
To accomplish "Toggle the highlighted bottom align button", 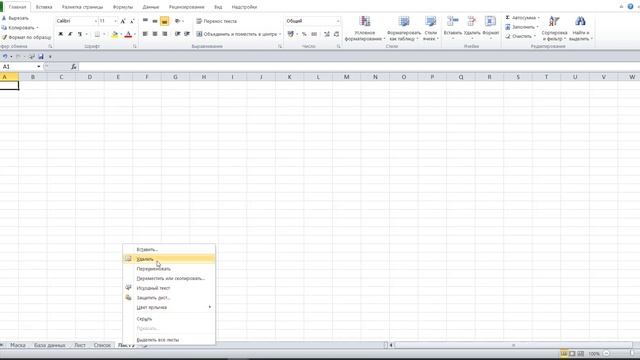I will coord(164,21).
